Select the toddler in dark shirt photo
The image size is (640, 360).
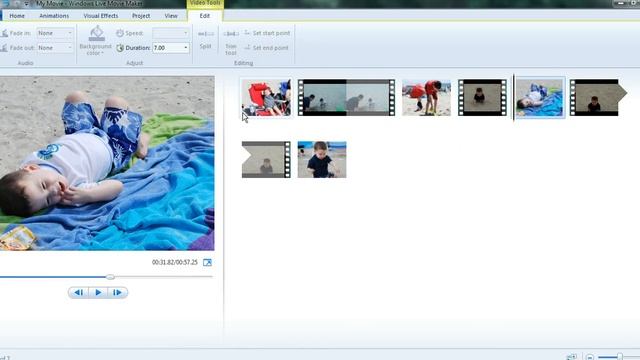[x=322, y=160]
